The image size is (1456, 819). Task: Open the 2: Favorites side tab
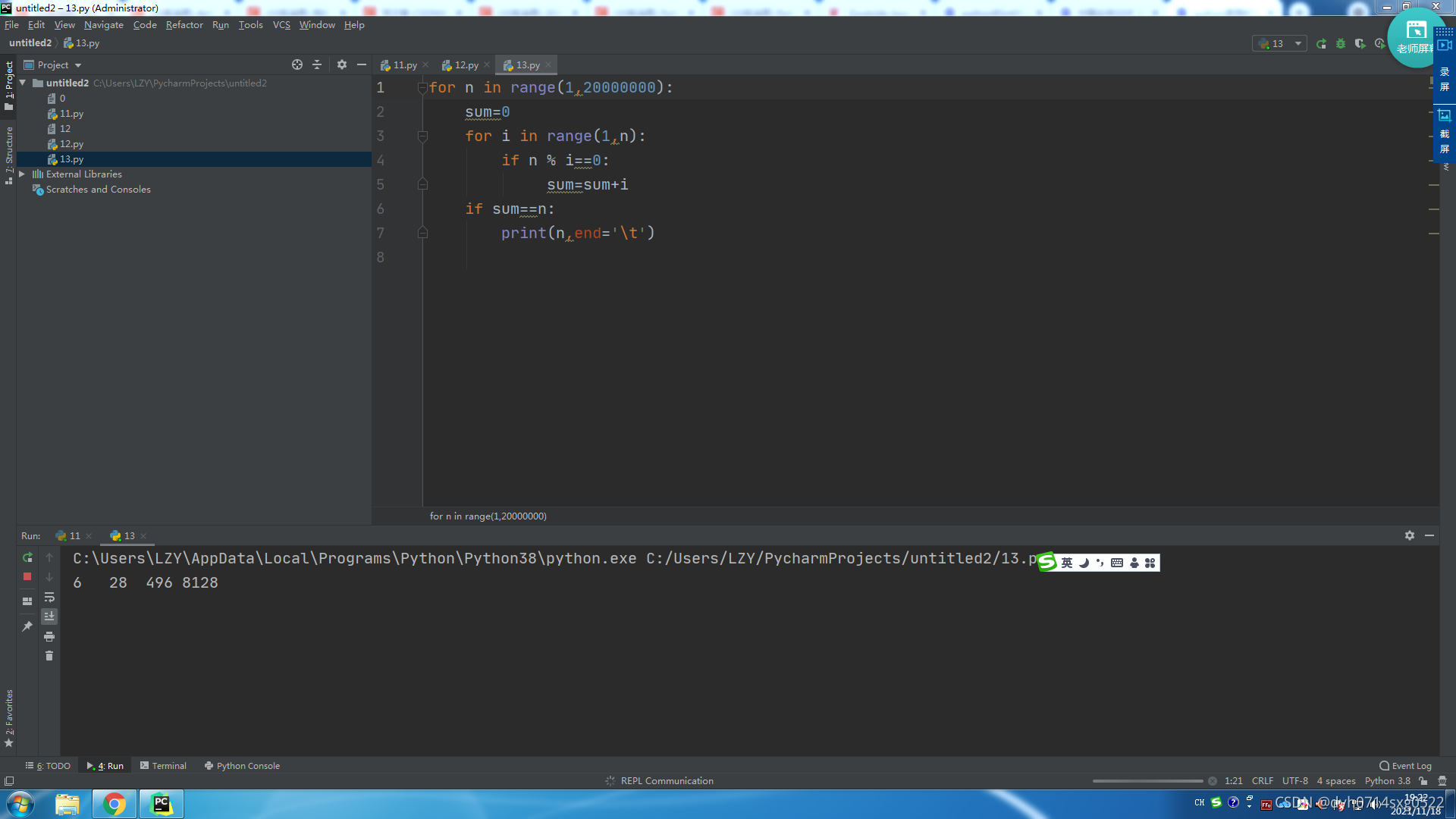(9, 717)
